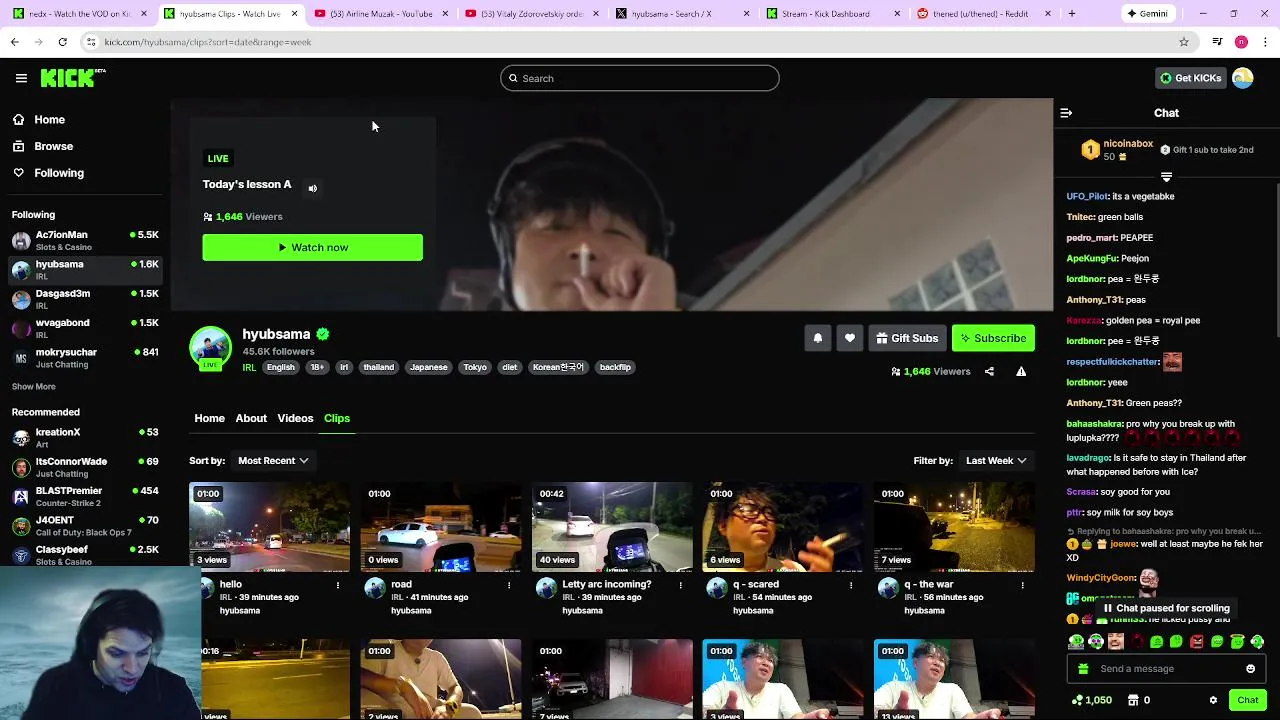This screenshot has height=720, width=1280.
Task: Click the backflip tag
Action: click(615, 367)
